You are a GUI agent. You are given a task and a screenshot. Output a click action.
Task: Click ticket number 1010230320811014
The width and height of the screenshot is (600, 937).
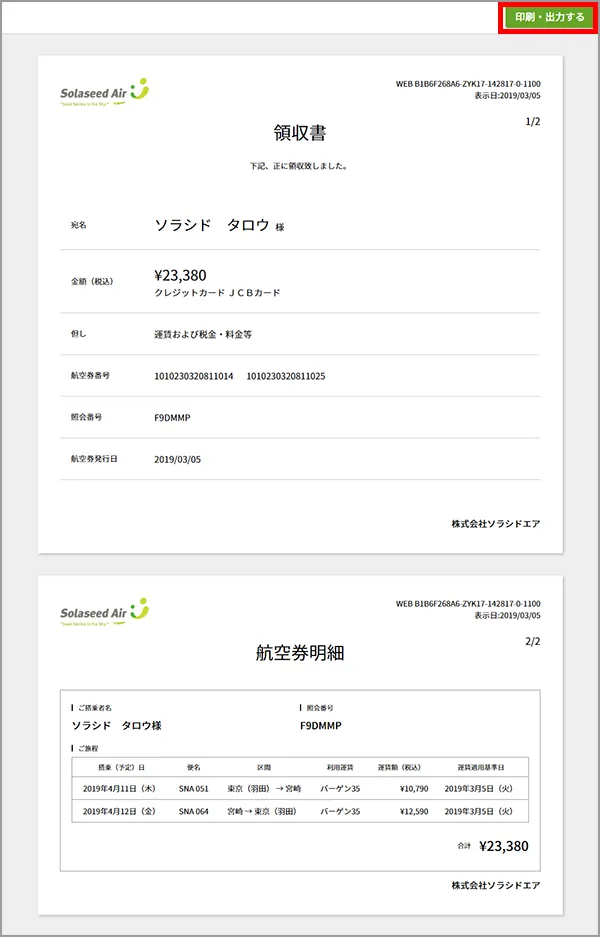194,376
